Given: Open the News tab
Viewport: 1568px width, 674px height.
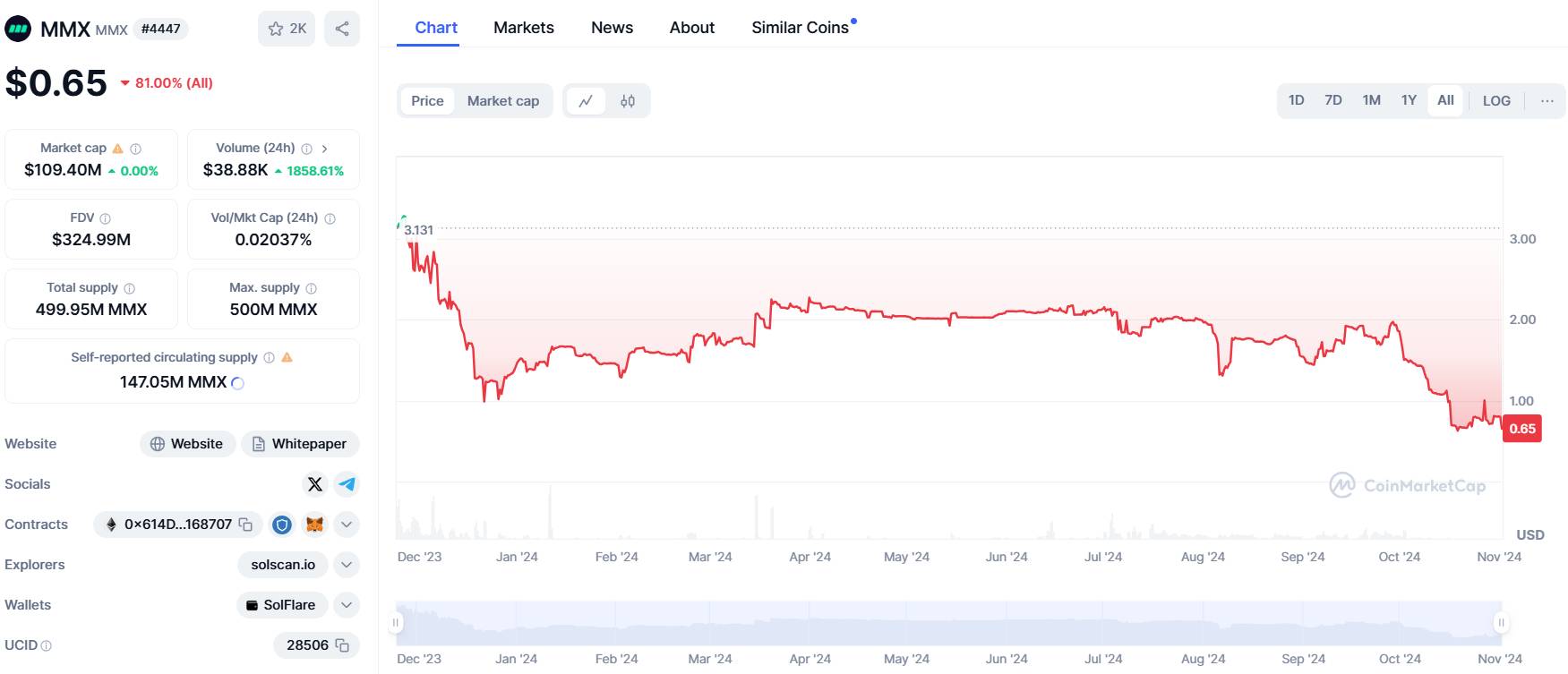Looking at the screenshot, I should [x=613, y=28].
